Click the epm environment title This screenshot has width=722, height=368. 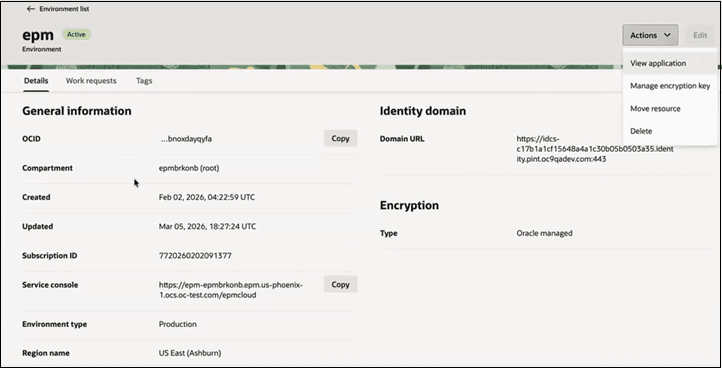pos(38,35)
